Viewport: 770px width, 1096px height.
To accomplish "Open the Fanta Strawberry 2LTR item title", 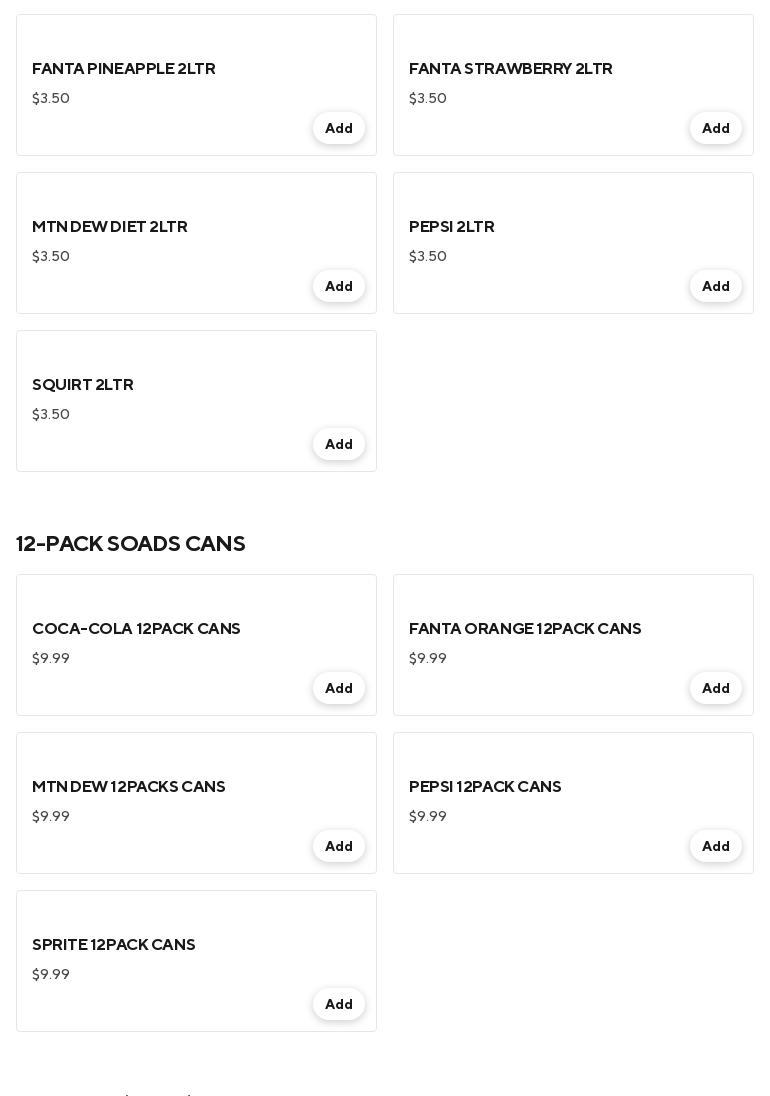I will 510,69.
